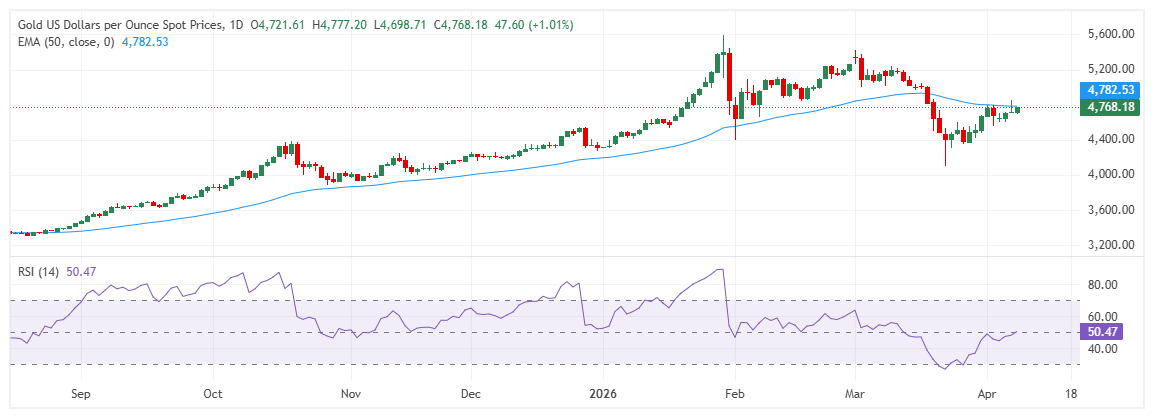Click the Oct date axis label
The width and height of the screenshot is (1154, 418).
212,394
